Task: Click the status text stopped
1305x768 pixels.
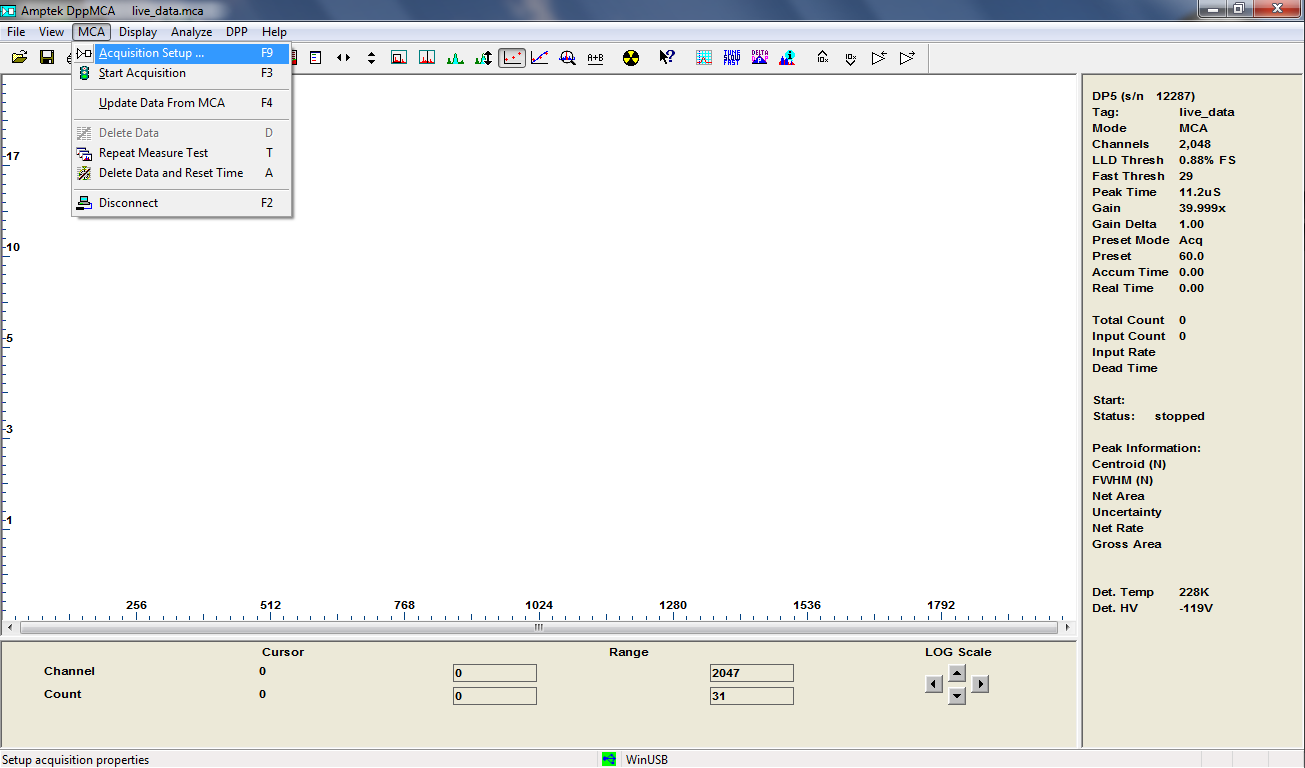Action: (1180, 416)
